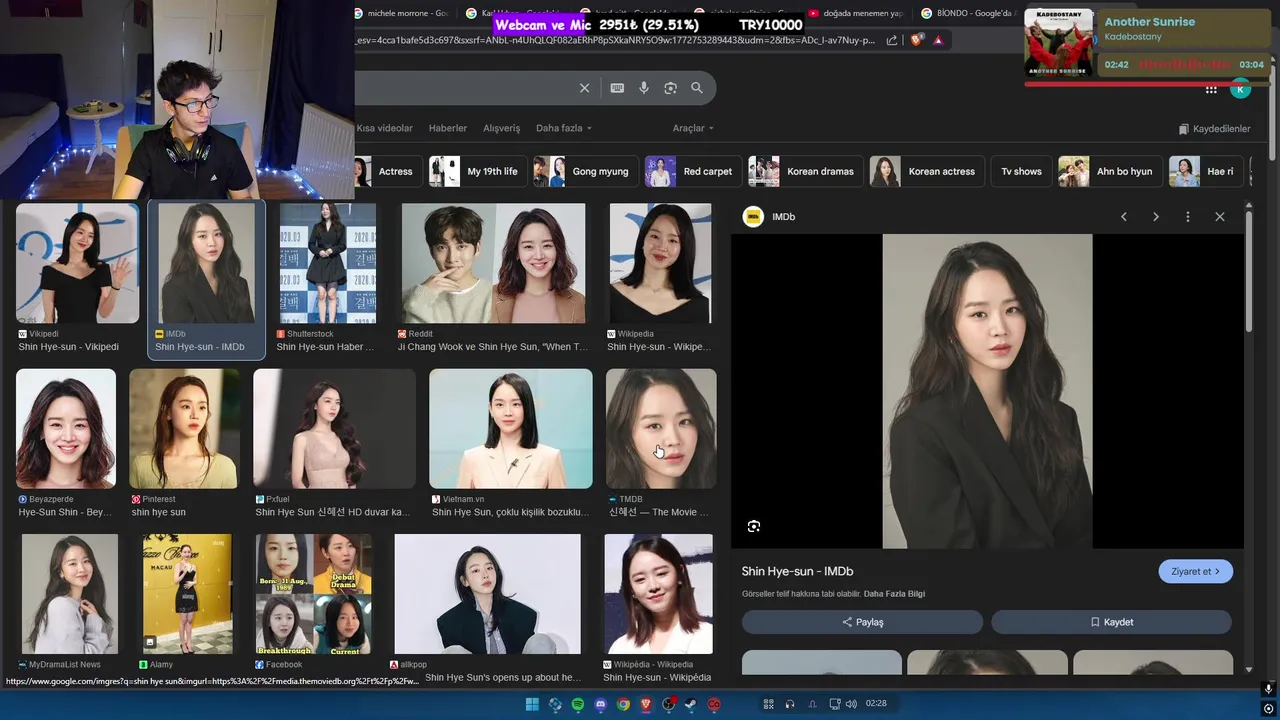The width and height of the screenshot is (1280, 720).
Task: Open the Reddit Ji Chang Wook thumbnail
Action: coord(493,264)
